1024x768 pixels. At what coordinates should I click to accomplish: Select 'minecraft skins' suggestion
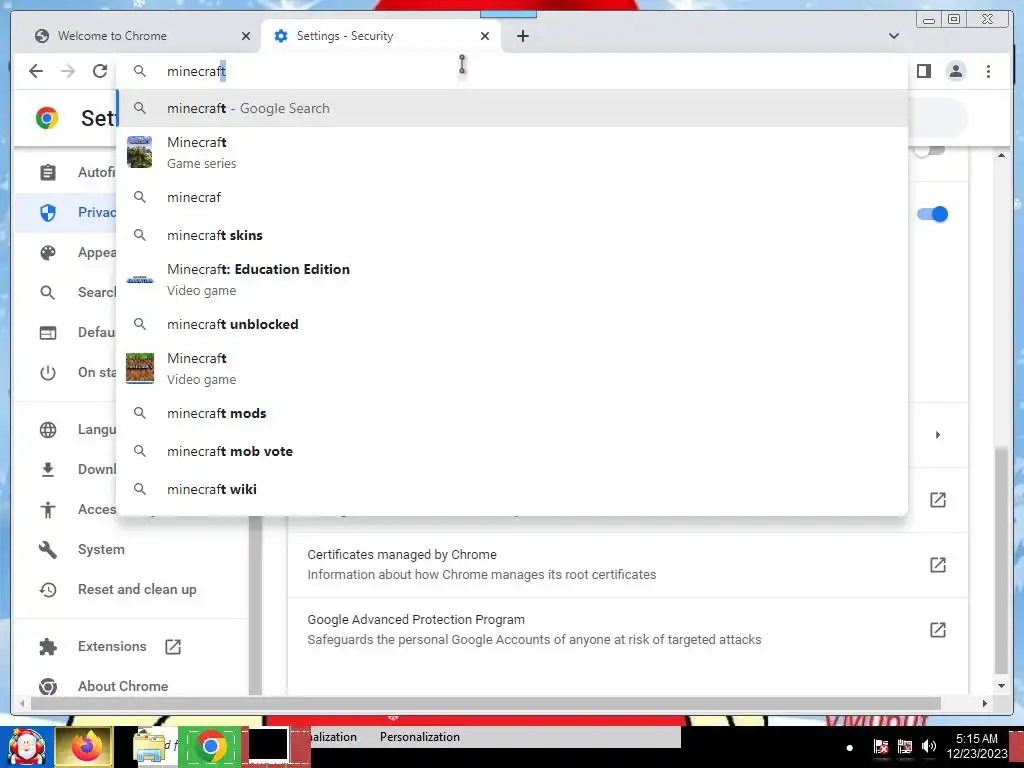pyautogui.click(x=512, y=235)
